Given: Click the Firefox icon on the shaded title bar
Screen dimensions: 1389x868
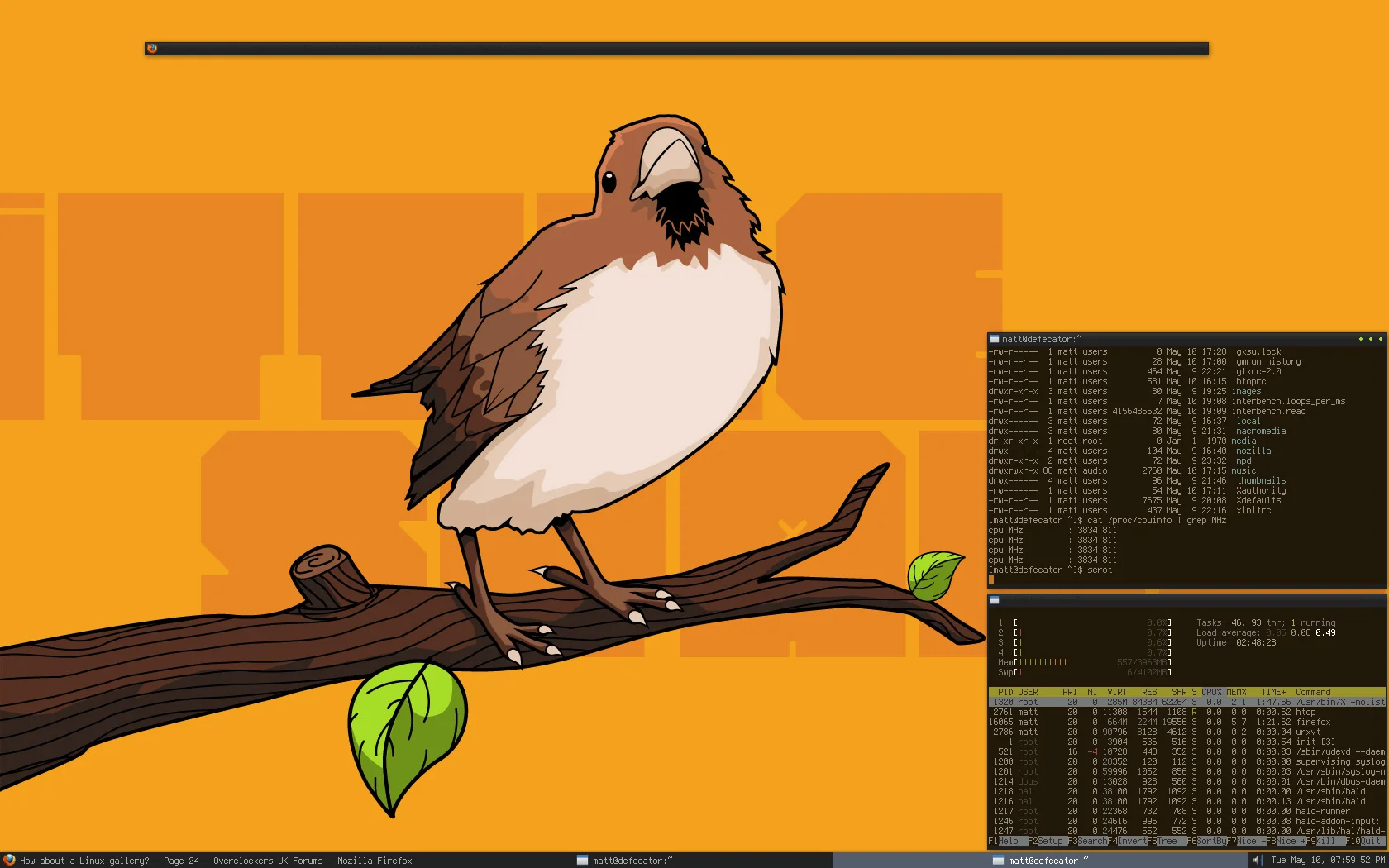Looking at the screenshot, I should point(152,49).
